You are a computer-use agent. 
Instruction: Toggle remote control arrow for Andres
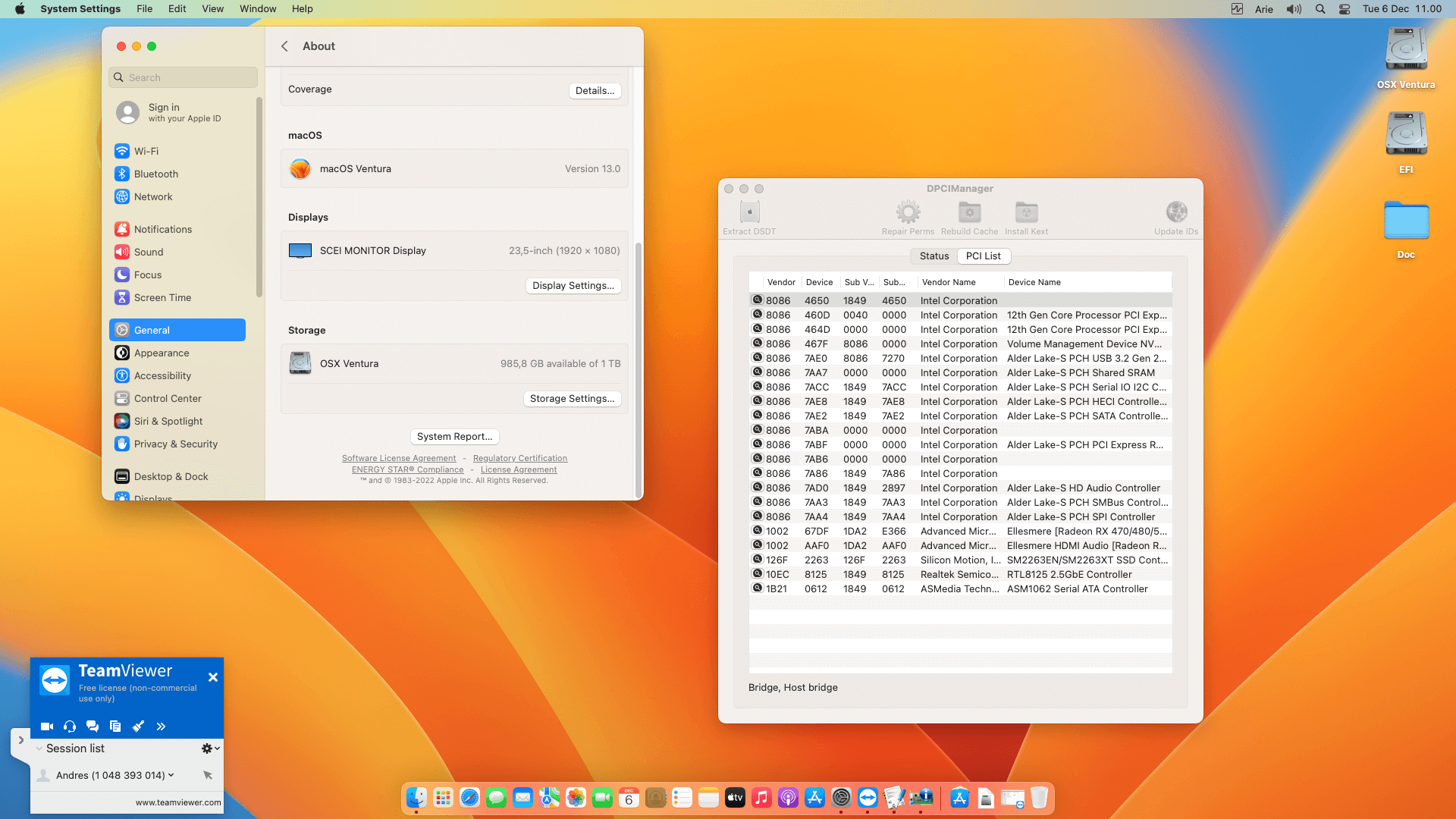[208, 775]
